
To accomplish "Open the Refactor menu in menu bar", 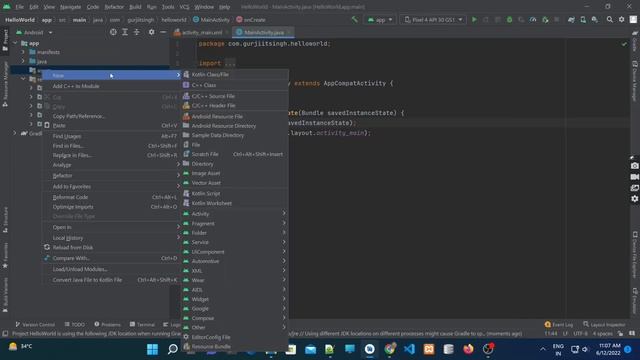I will click(114, 7).
